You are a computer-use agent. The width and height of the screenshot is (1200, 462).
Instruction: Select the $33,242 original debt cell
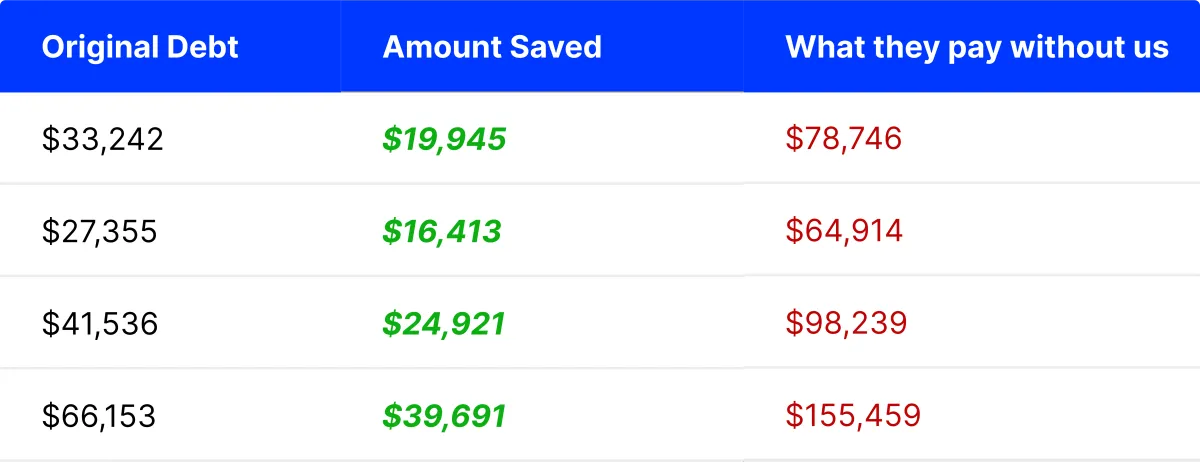102,140
